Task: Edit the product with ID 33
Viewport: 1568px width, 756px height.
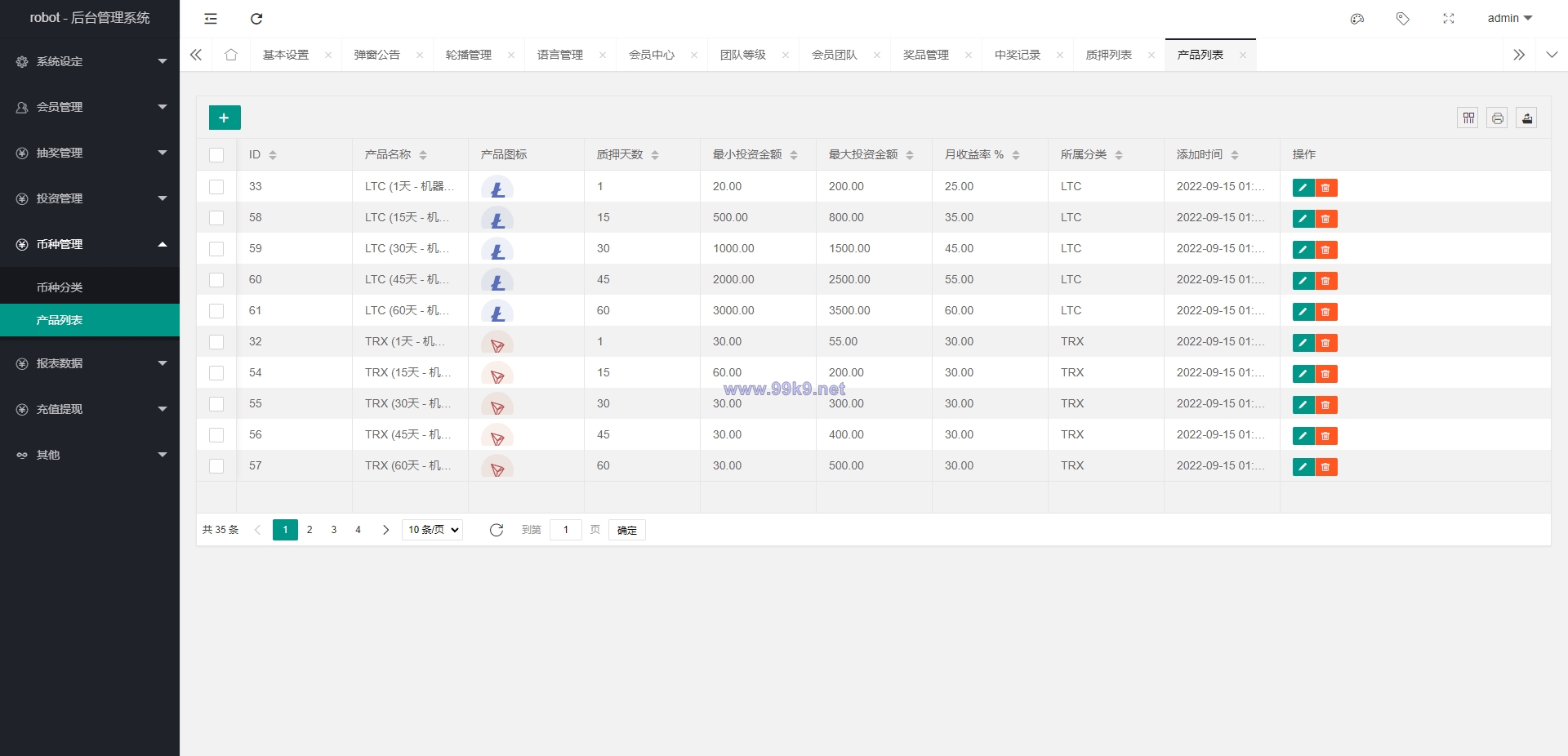Action: pyautogui.click(x=1303, y=188)
